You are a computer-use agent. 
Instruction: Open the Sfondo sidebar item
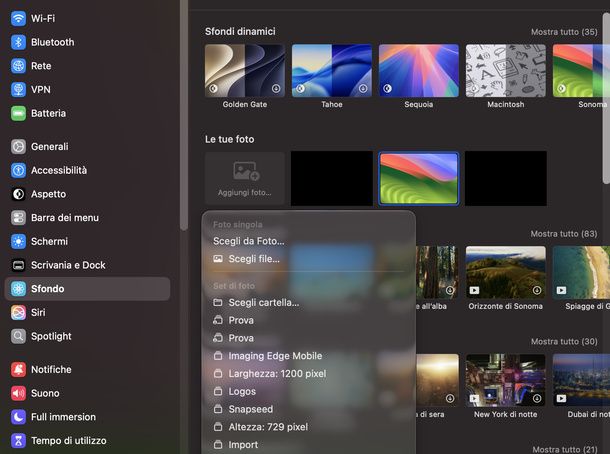(87, 289)
